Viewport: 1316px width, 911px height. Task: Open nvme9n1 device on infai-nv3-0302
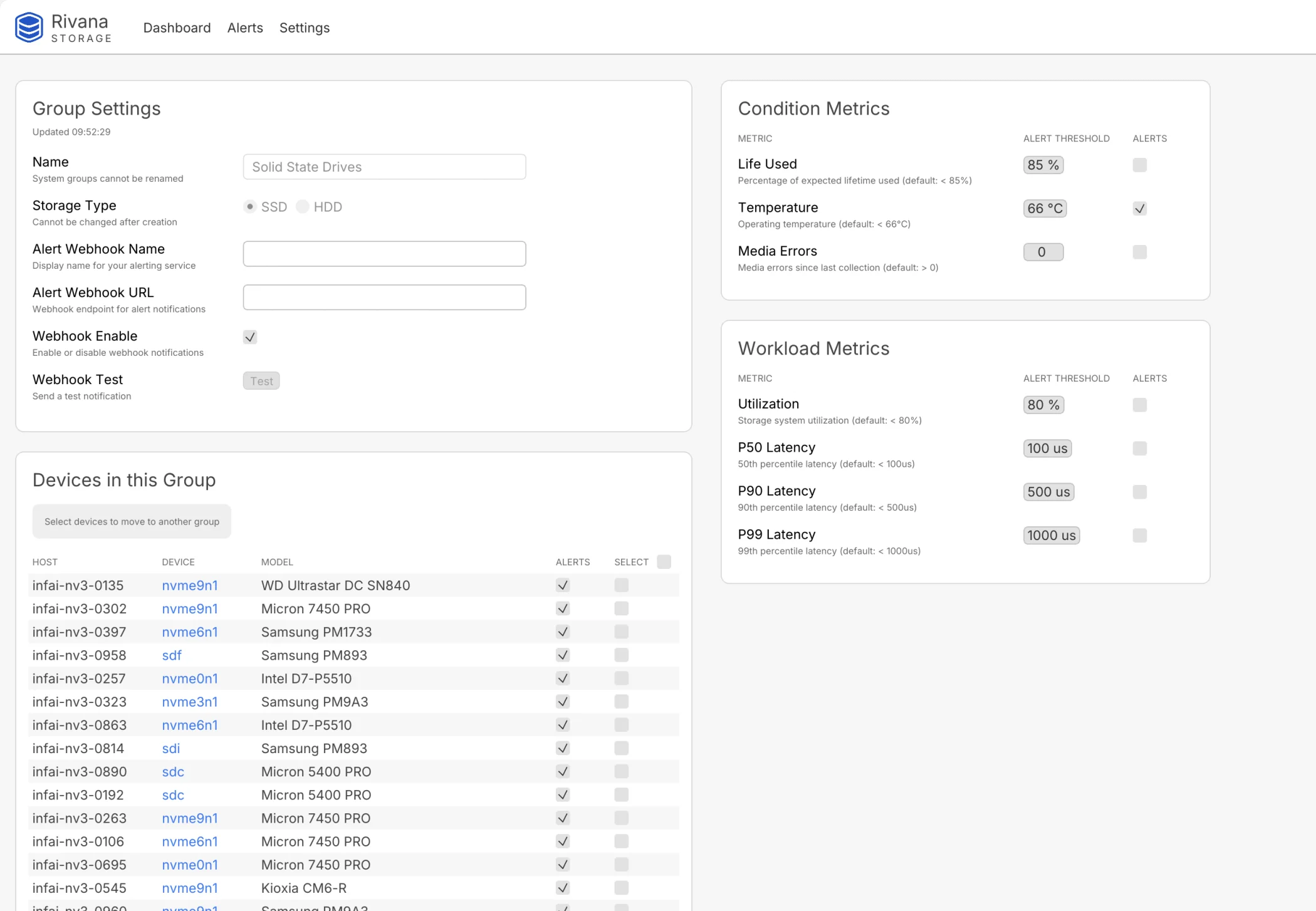coord(190,608)
